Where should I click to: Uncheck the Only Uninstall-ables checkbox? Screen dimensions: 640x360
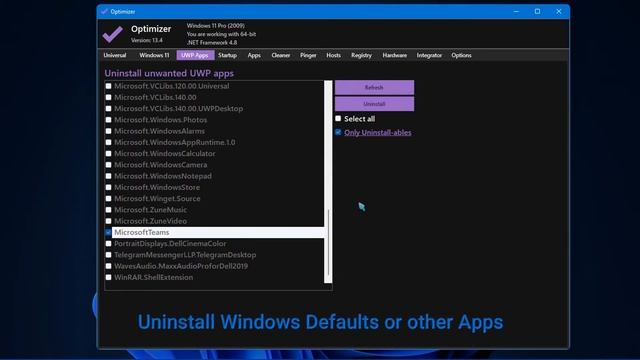pyautogui.click(x=338, y=132)
